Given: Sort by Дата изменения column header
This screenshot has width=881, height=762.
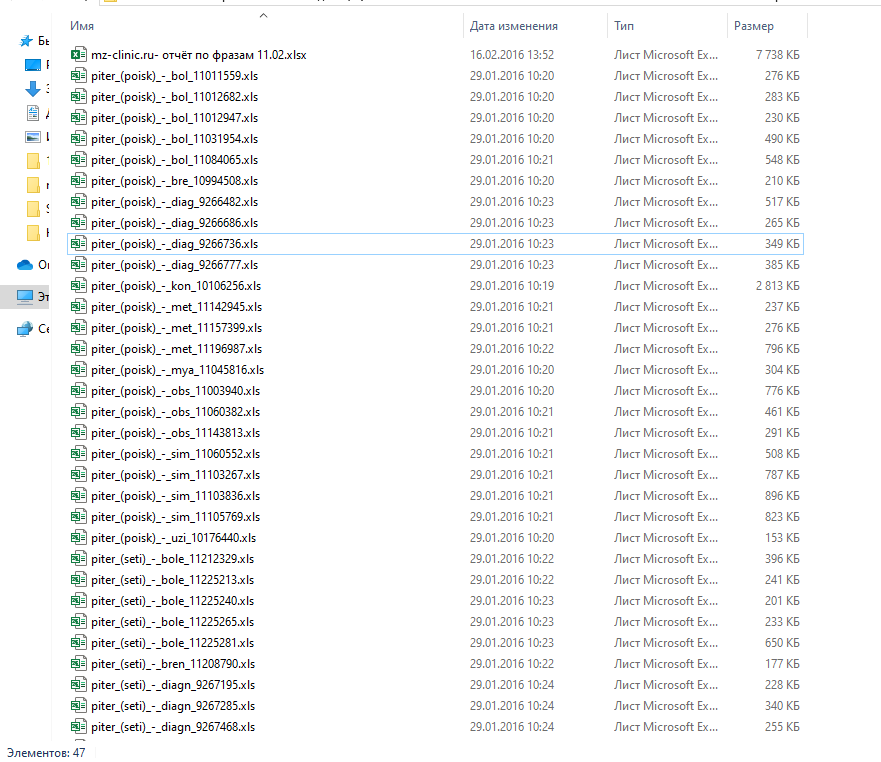Looking at the screenshot, I should click(513, 26).
